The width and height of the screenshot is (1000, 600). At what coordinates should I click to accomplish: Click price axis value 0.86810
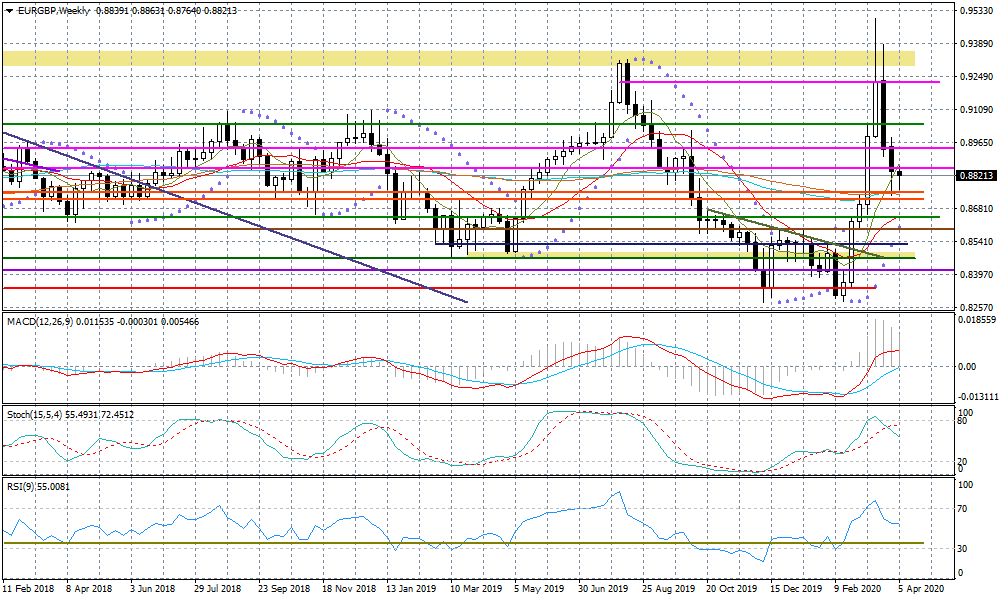[977, 209]
